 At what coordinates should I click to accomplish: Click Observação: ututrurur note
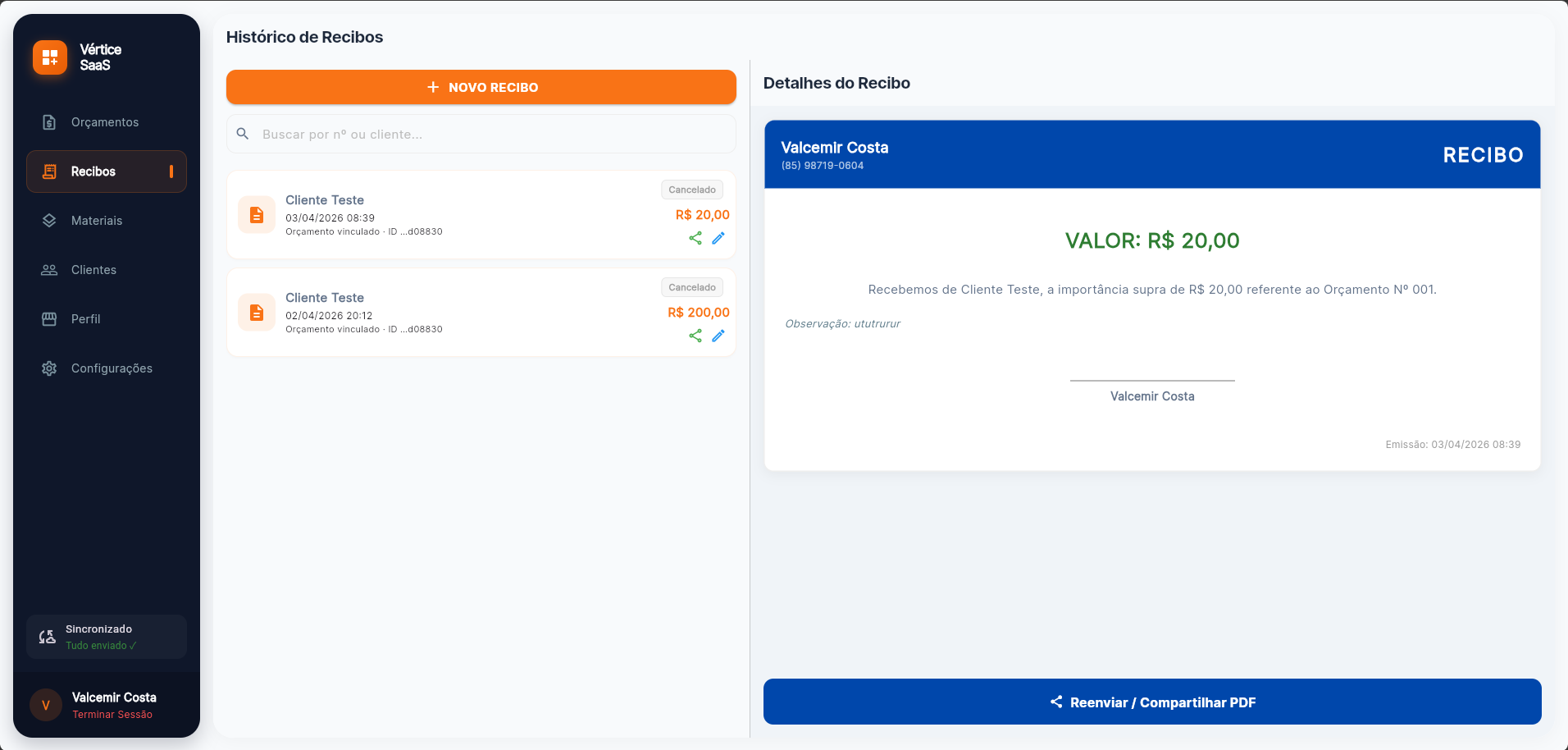click(x=843, y=324)
